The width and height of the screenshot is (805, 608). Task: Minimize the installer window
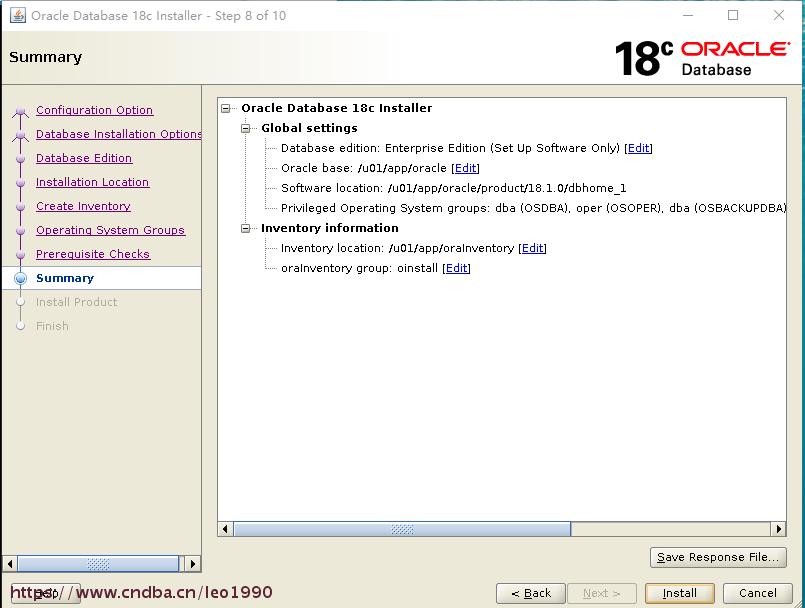pos(688,15)
